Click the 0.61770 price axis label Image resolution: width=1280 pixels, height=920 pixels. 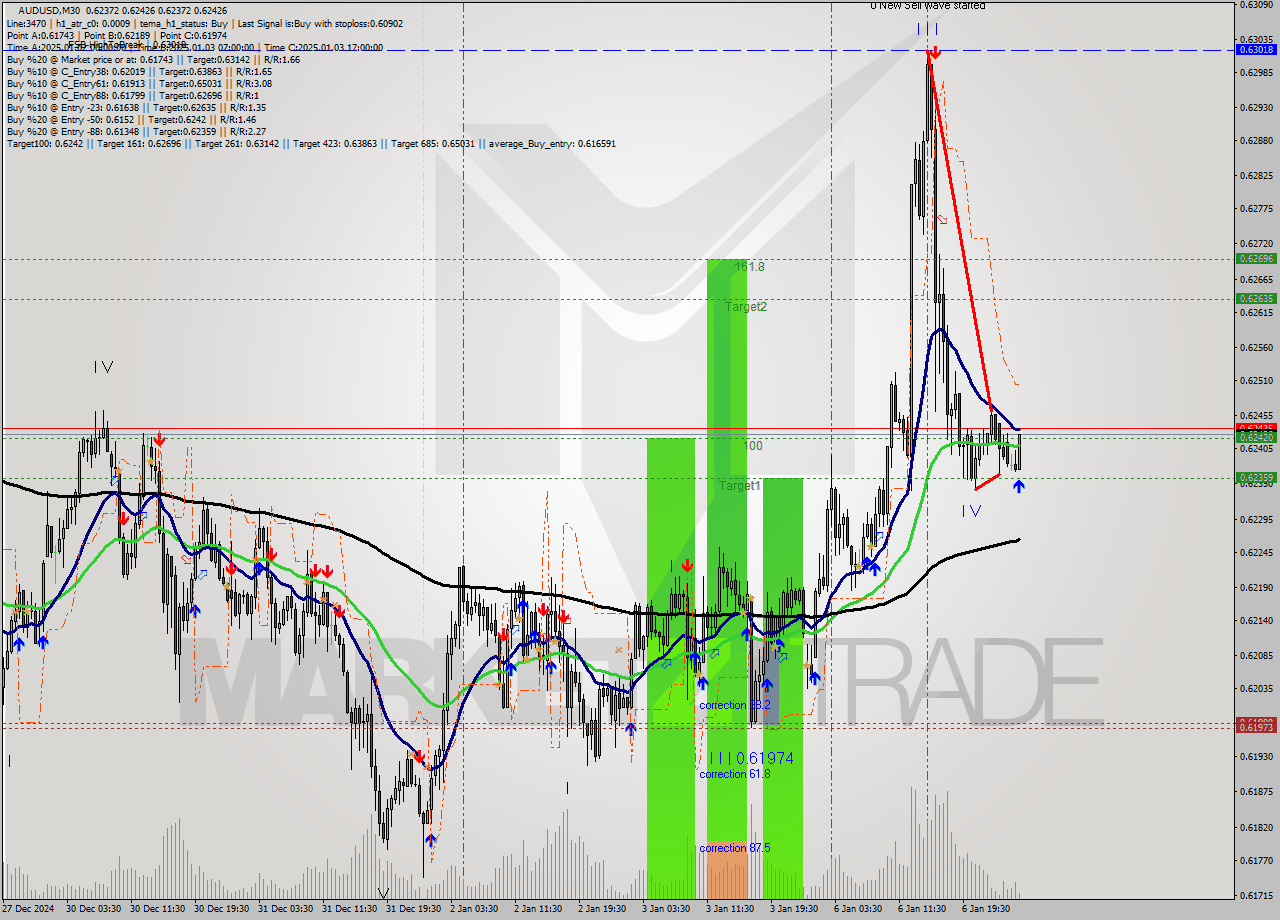[x=1256, y=860]
